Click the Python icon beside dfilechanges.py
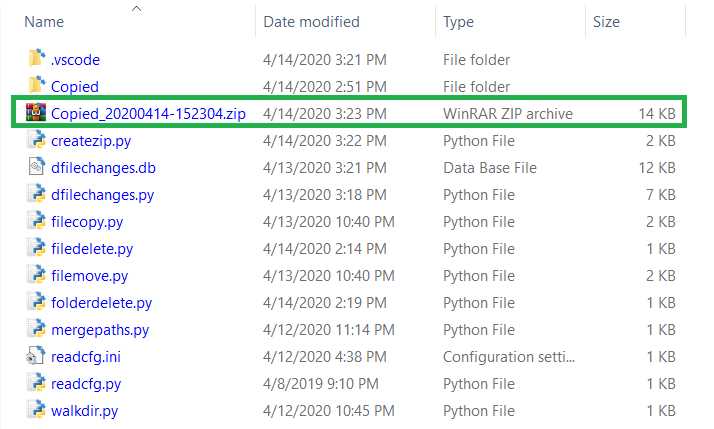 (x=36, y=194)
